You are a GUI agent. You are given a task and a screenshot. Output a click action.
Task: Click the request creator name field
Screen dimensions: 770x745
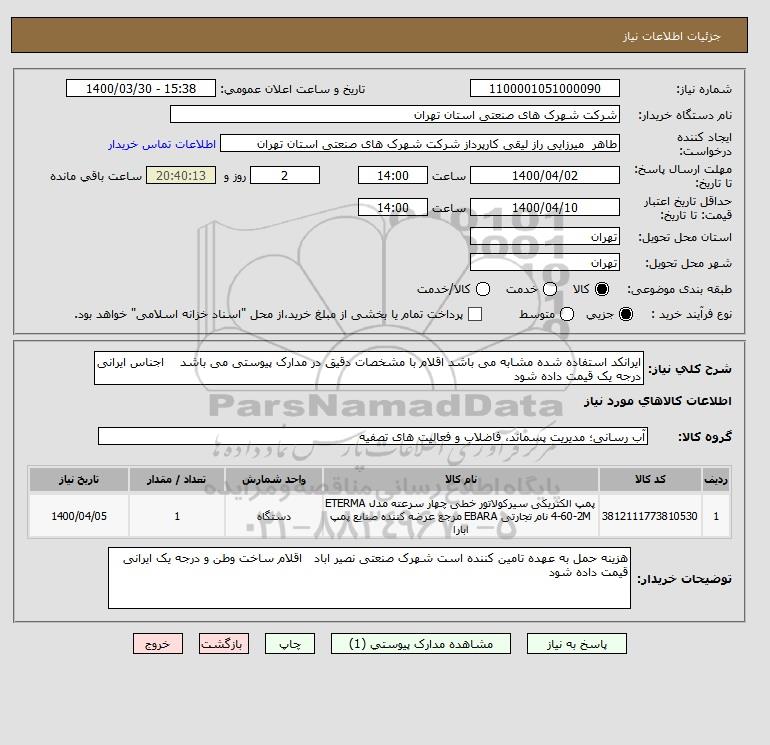[x=420, y=144]
